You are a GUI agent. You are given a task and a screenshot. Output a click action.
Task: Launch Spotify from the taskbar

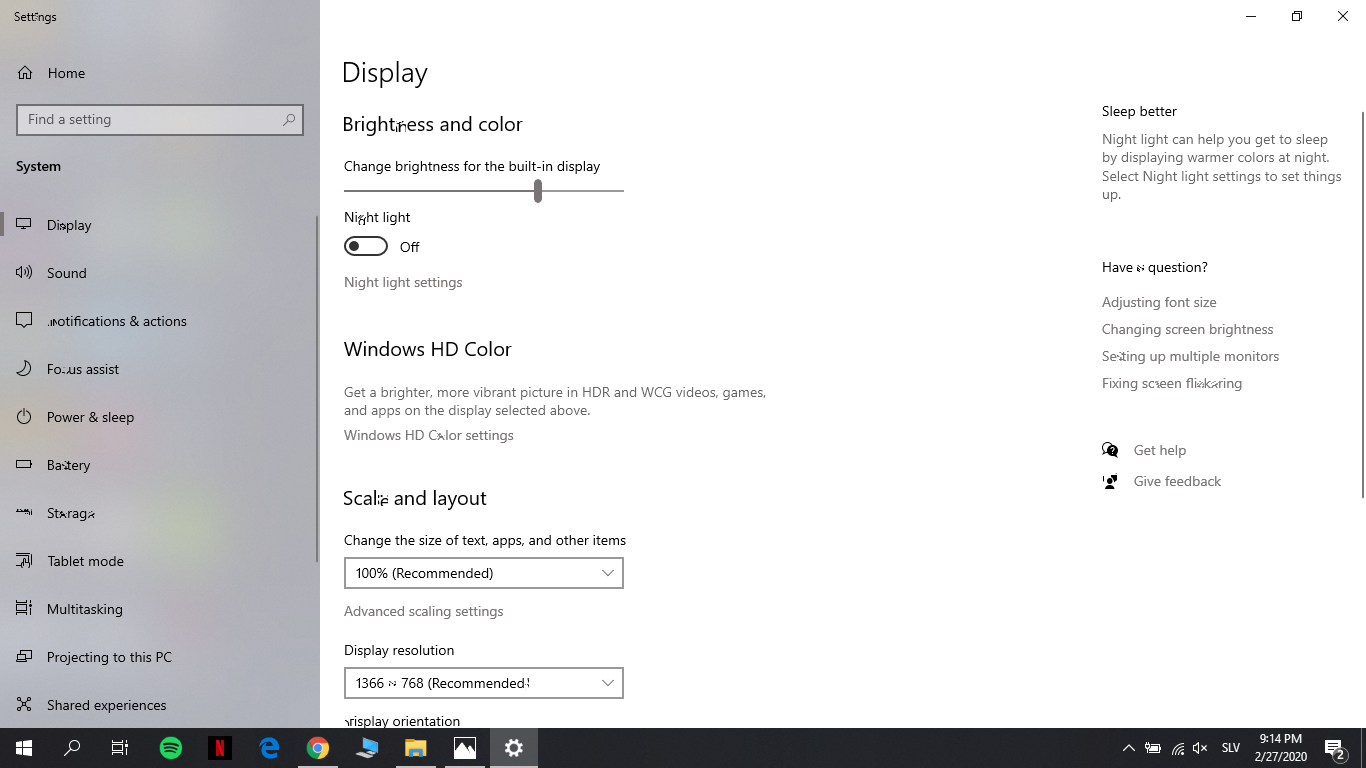171,747
